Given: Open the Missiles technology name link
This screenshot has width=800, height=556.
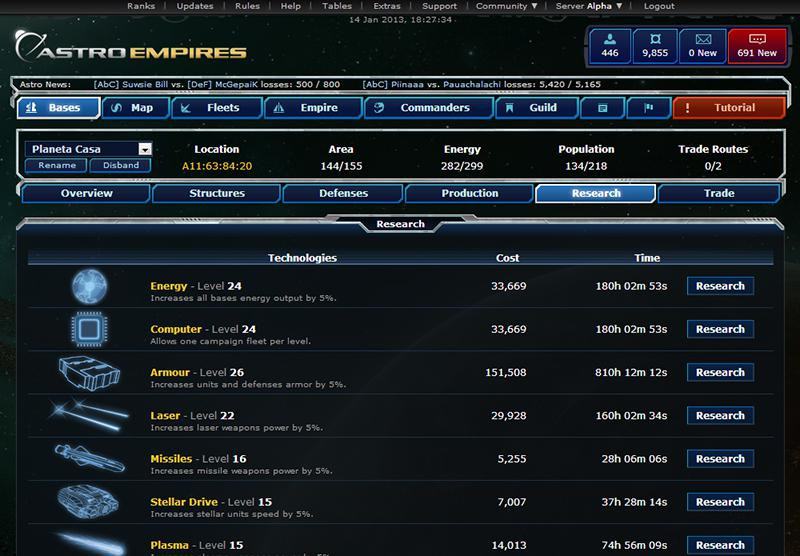Looking at the screenshot, I should [171, 459].
